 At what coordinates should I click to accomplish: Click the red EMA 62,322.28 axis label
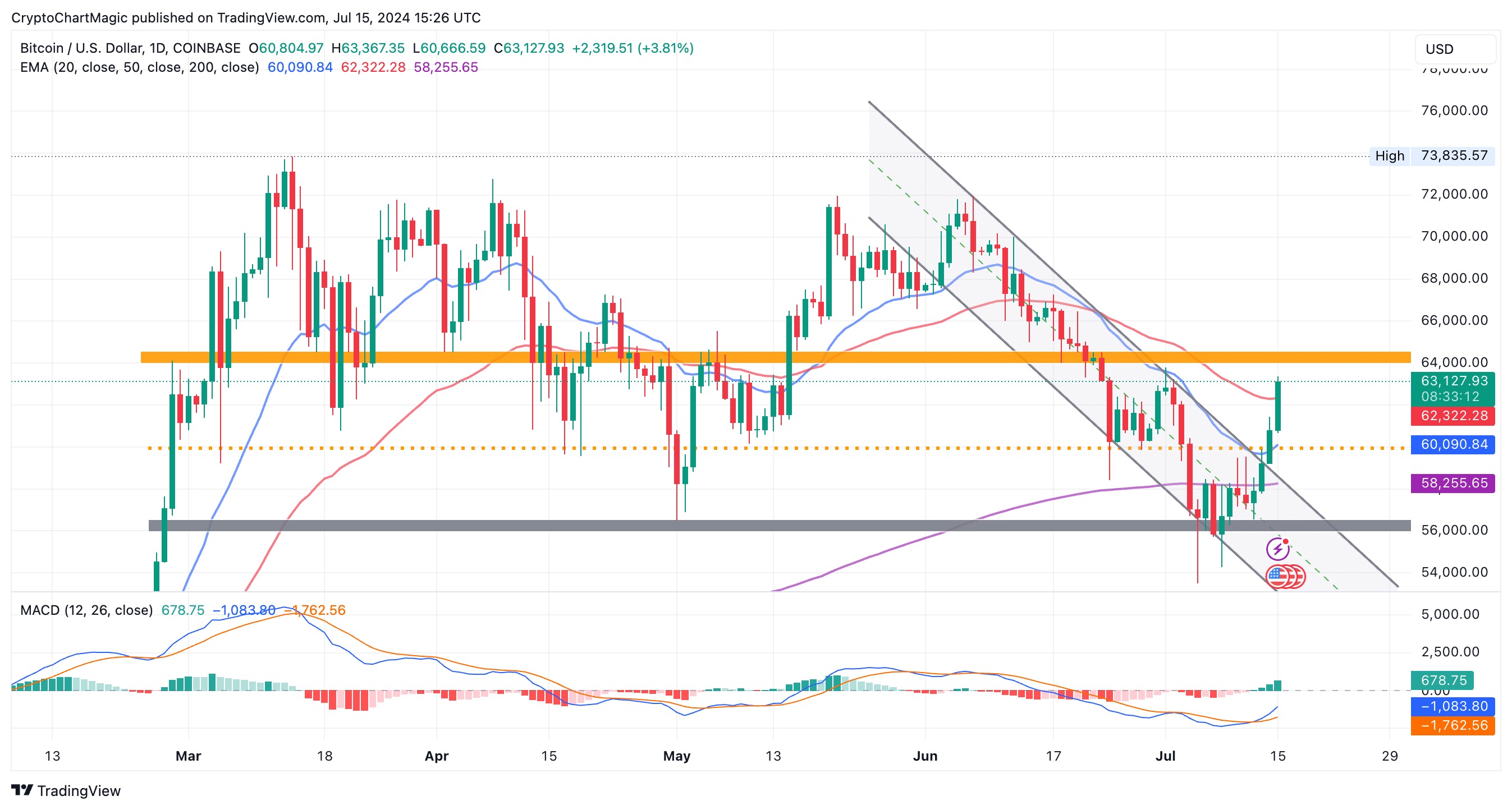click(1453, 416)
